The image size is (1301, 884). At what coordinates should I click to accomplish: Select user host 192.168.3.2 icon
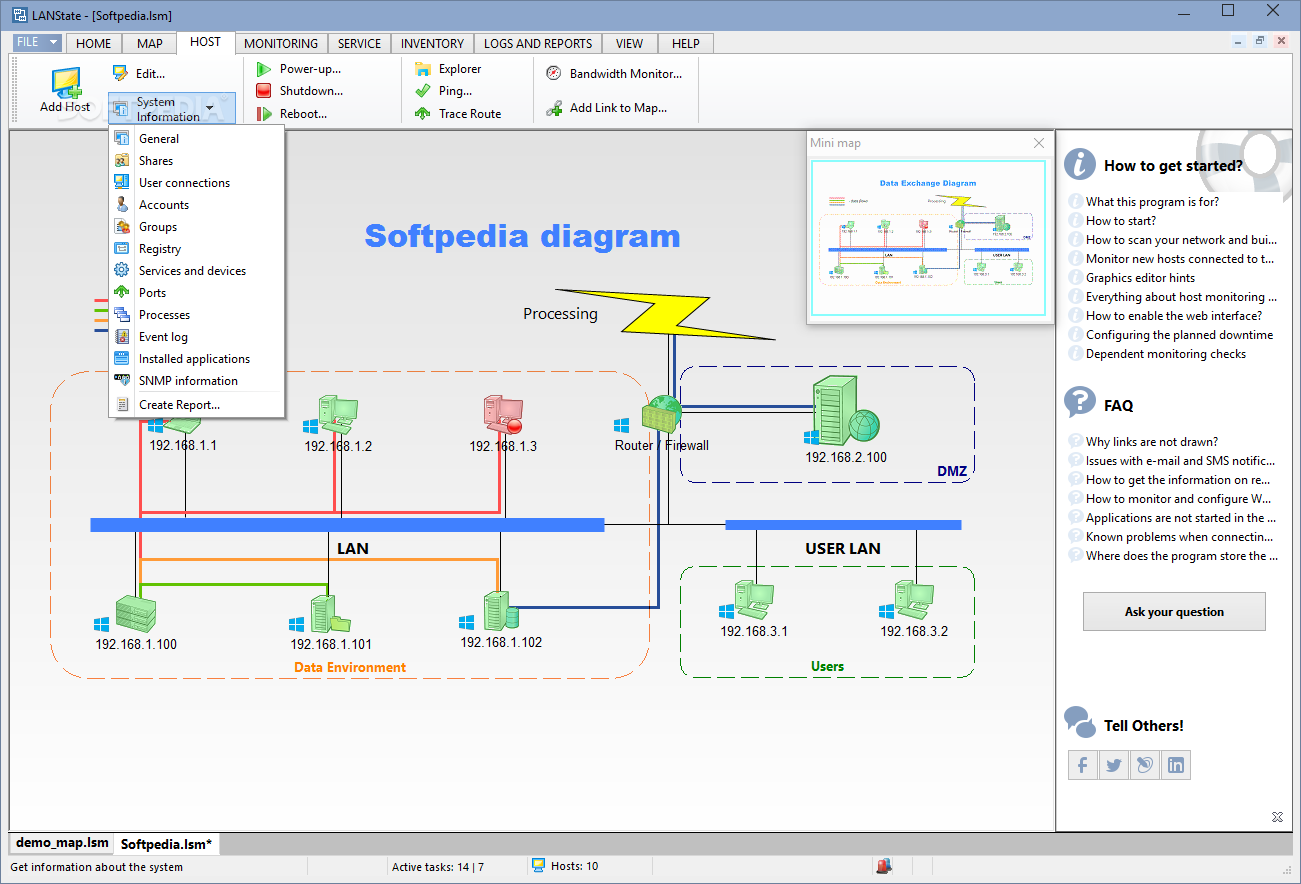[915, 600]
